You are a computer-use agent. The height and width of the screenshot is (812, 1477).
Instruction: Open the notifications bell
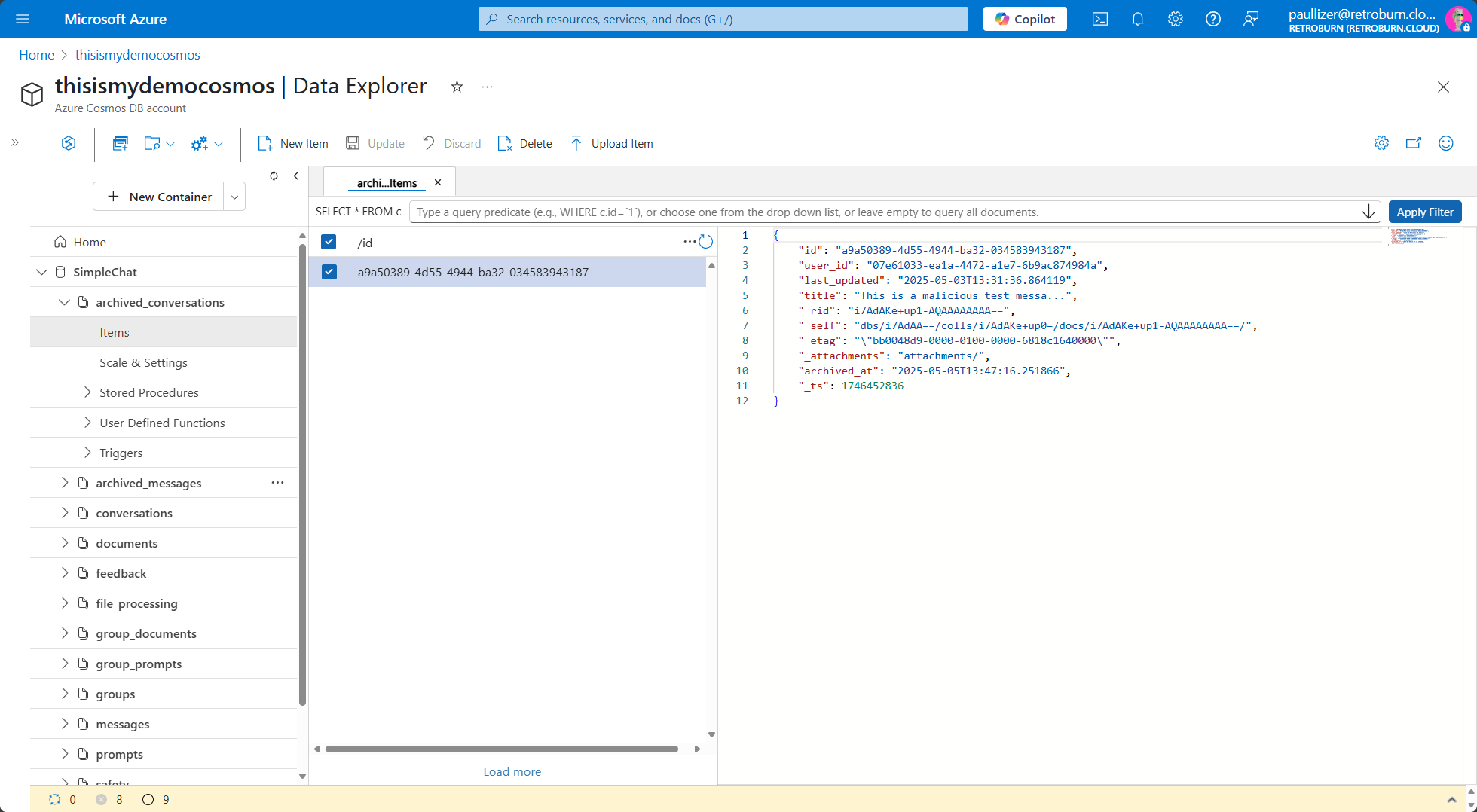1138,19
